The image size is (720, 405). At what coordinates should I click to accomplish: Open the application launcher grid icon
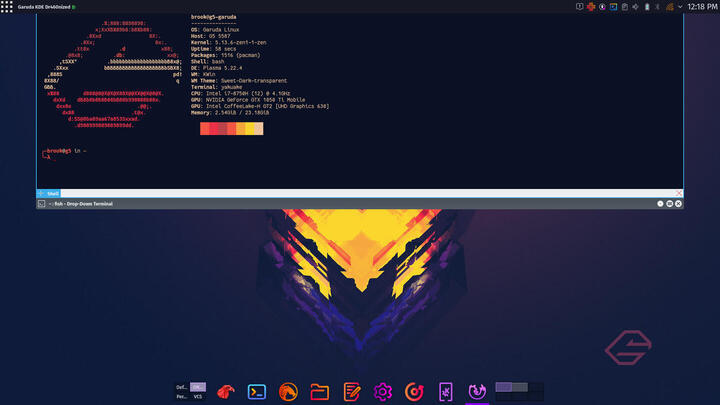pos(6,6)
